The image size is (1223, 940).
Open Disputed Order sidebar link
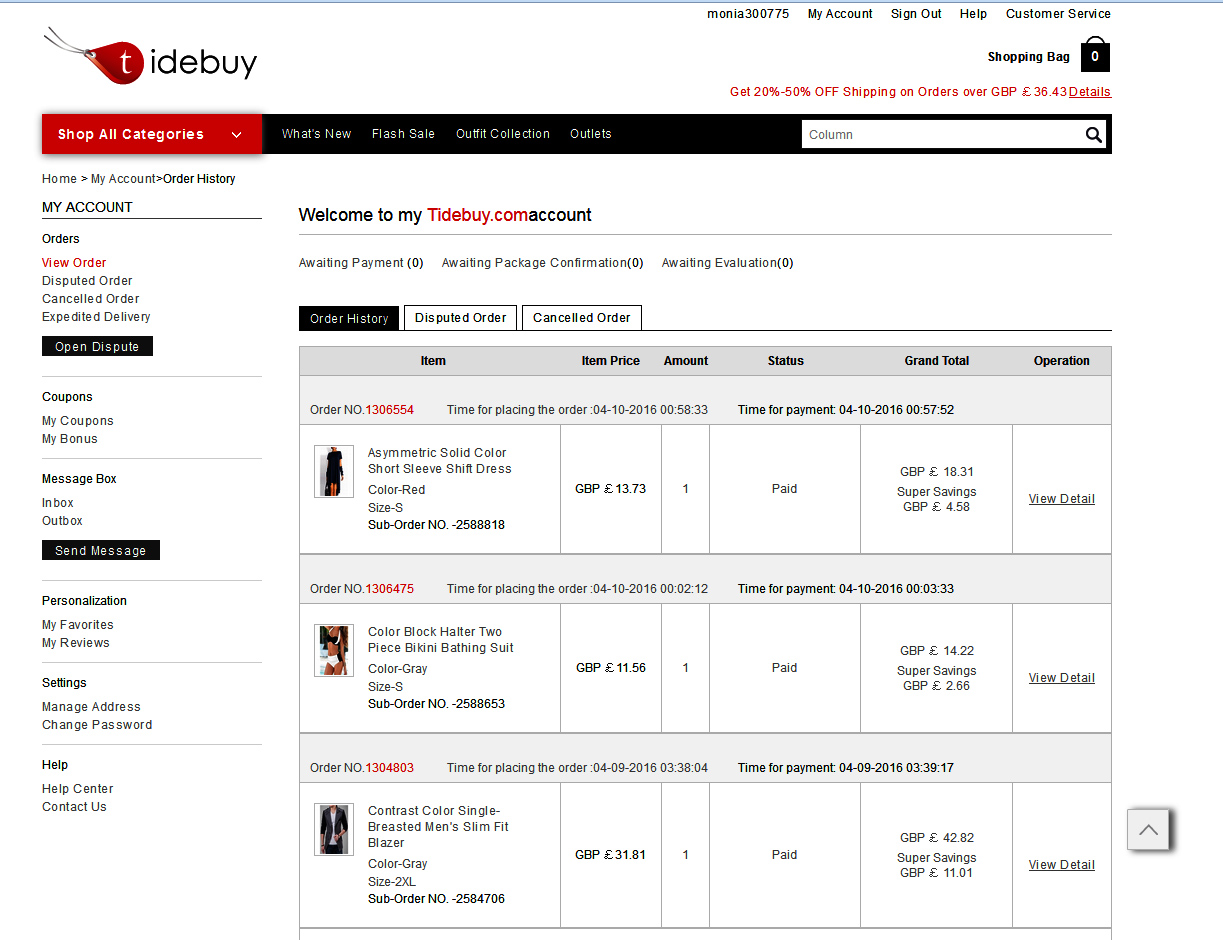[x=87, y=281]
